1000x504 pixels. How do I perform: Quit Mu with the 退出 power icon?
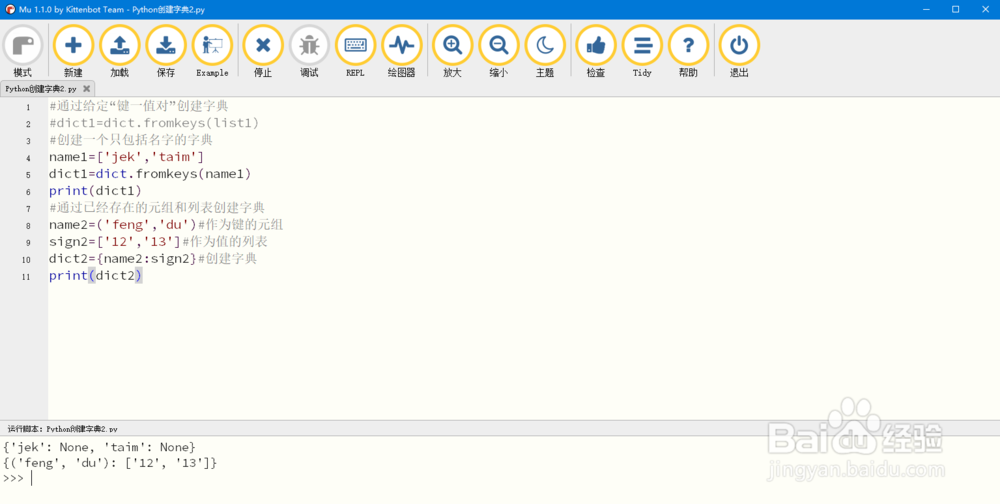point(739,52)
